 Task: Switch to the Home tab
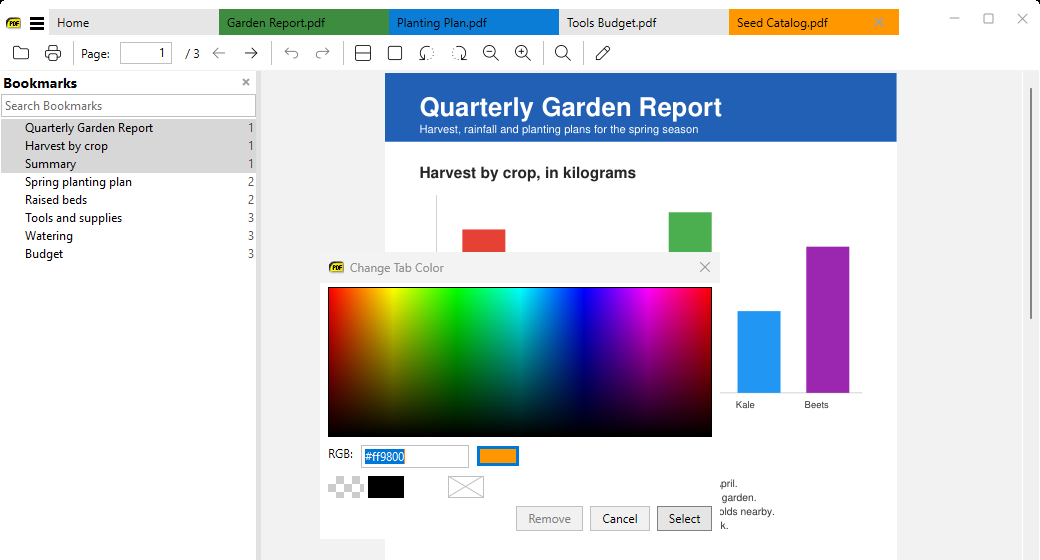(134, 23)
